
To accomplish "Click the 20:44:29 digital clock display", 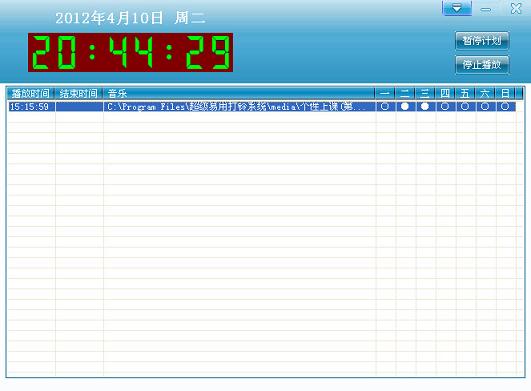I will pos(130,52).
